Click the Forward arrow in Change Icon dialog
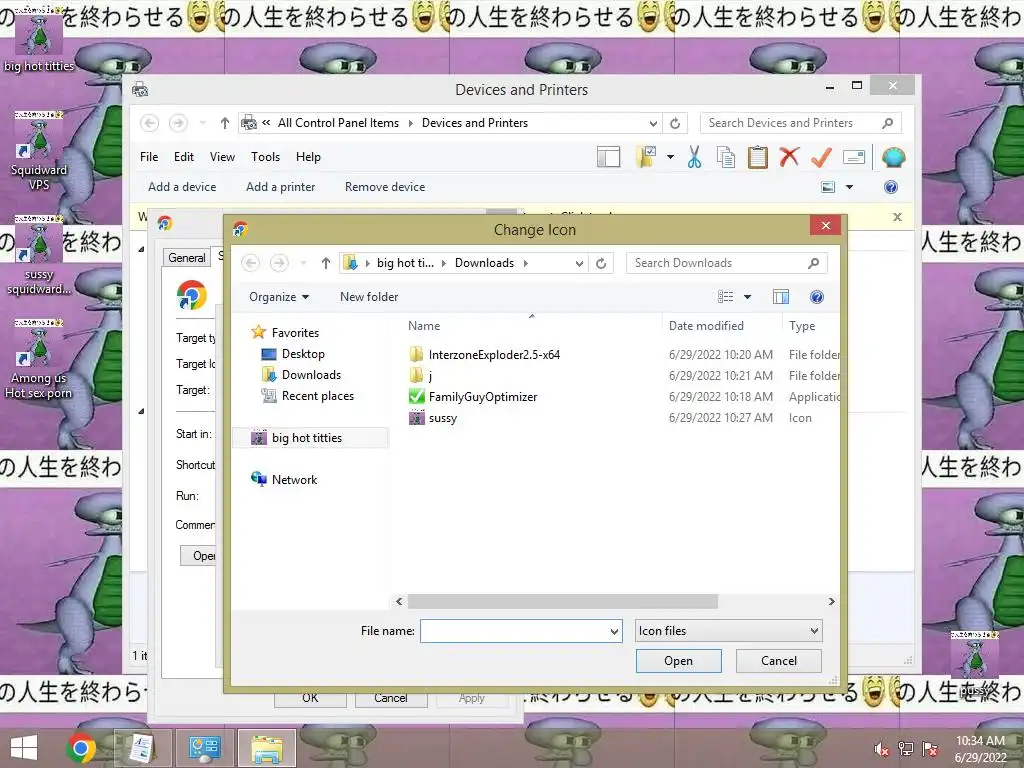This screenshot has height=768, width=1024. click(x=280, y=263)
